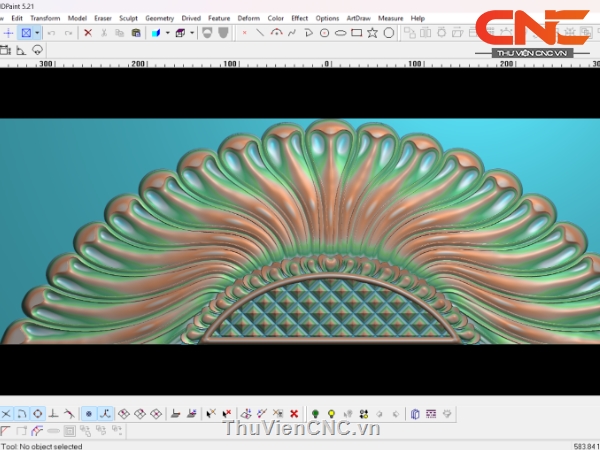Choose the straight line drawing tool
600x450 pixels.
260,33
